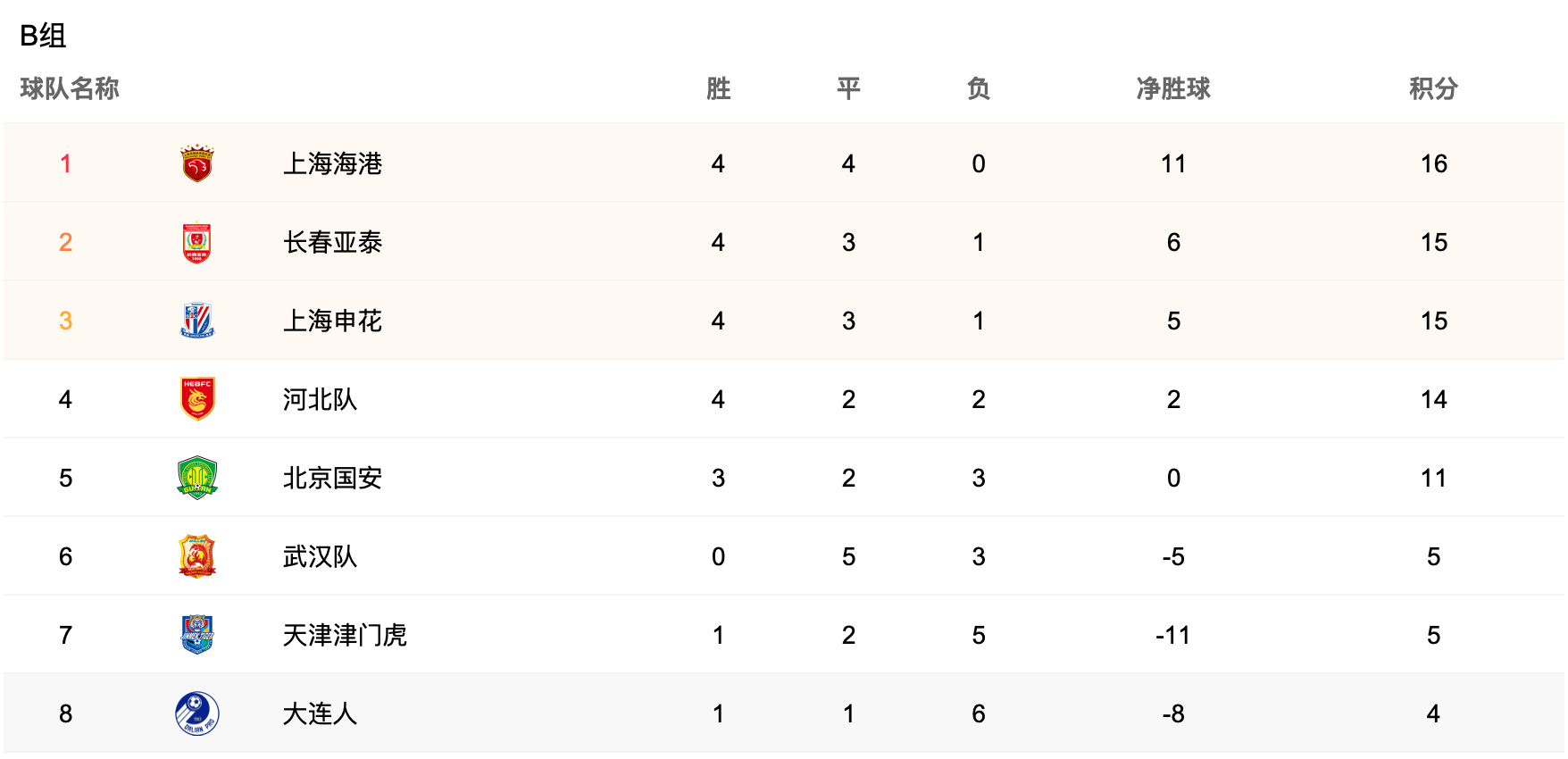This screenshot has height=759, width=1568.
Task: Open the 大连人 round blue logo
Action: point(196,713)
